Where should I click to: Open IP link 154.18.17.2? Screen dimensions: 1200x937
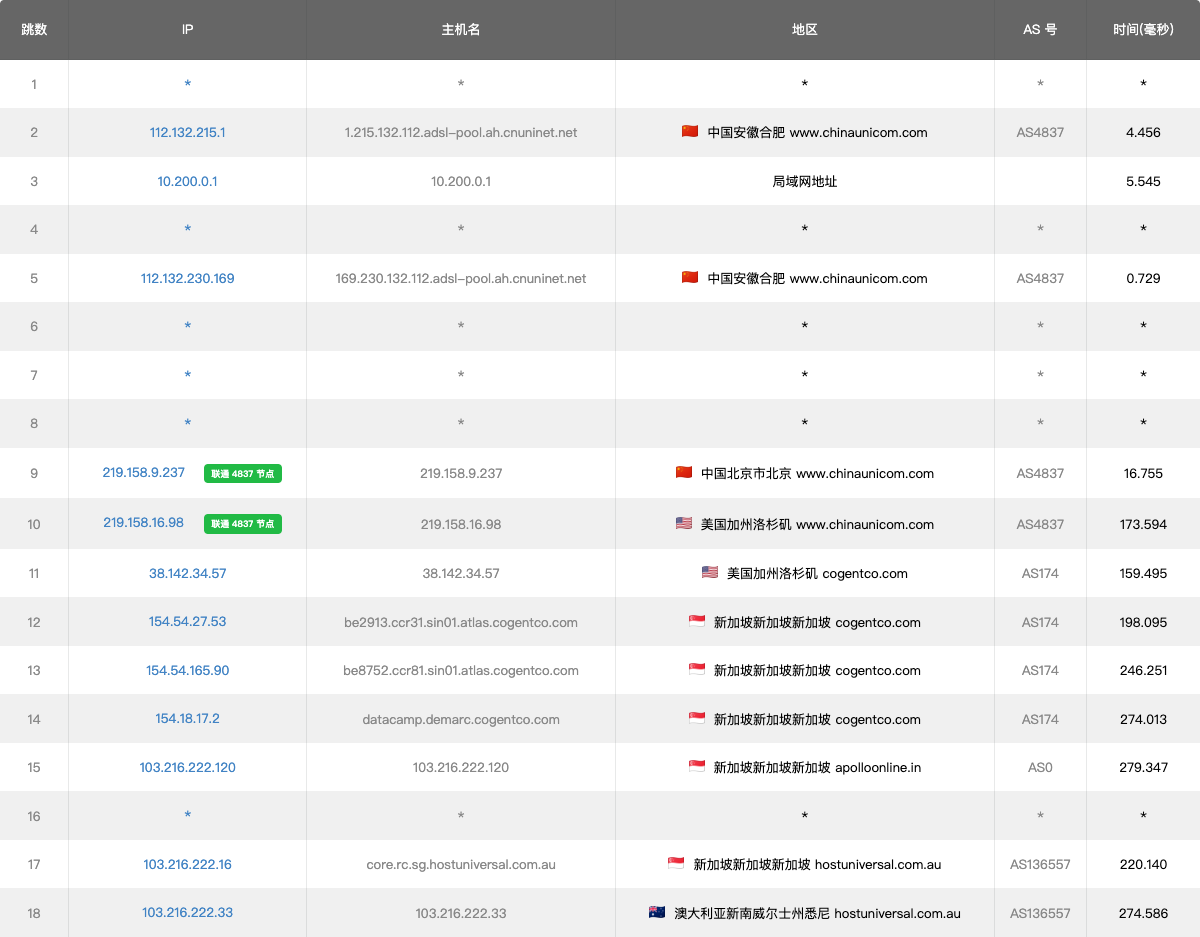188,718
